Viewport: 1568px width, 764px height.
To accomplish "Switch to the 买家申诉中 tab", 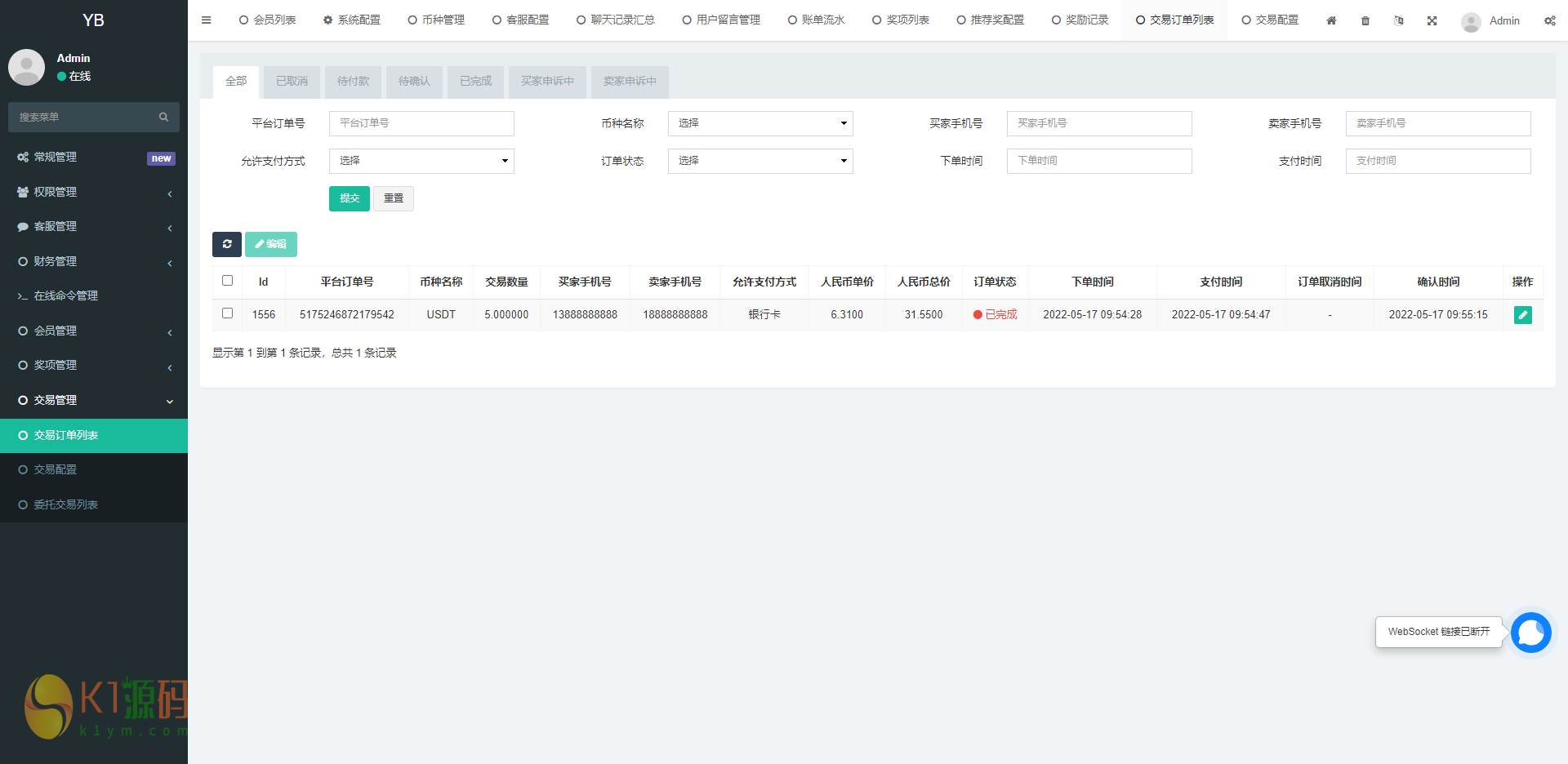I will pyautogui.click(x=547, y=82).
